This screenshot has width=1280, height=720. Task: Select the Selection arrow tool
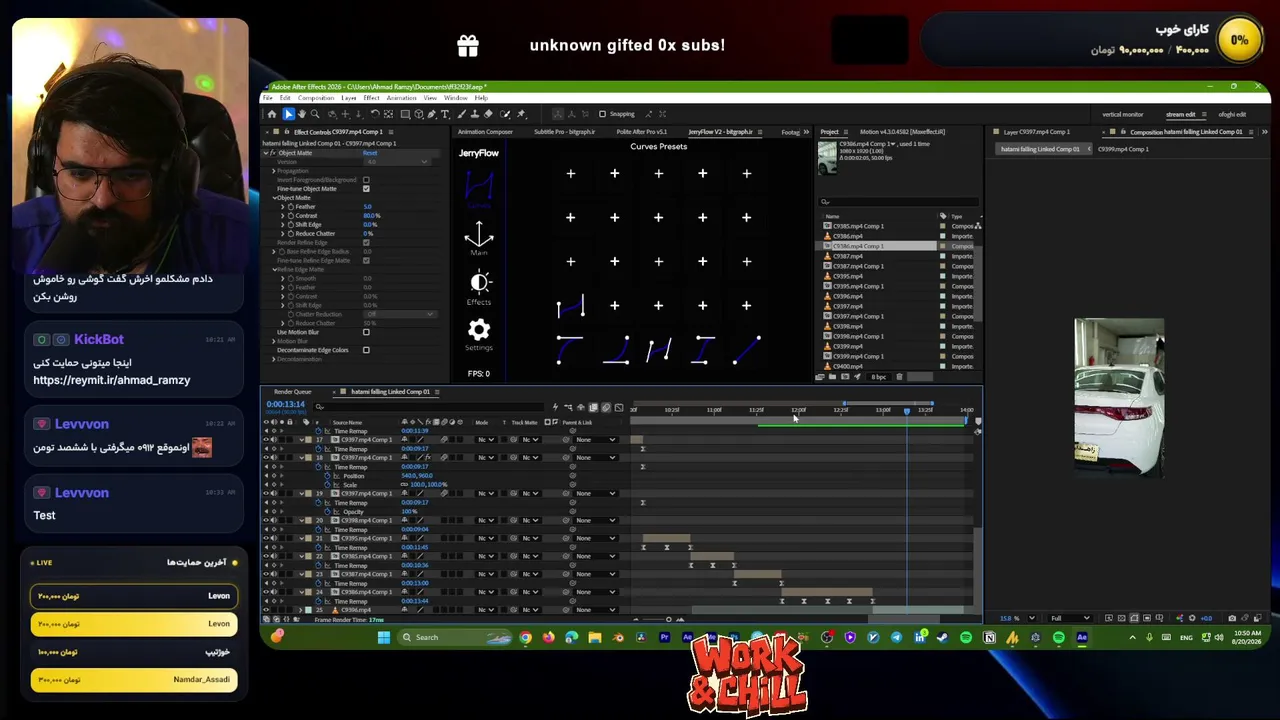click(x=289, y=114)
